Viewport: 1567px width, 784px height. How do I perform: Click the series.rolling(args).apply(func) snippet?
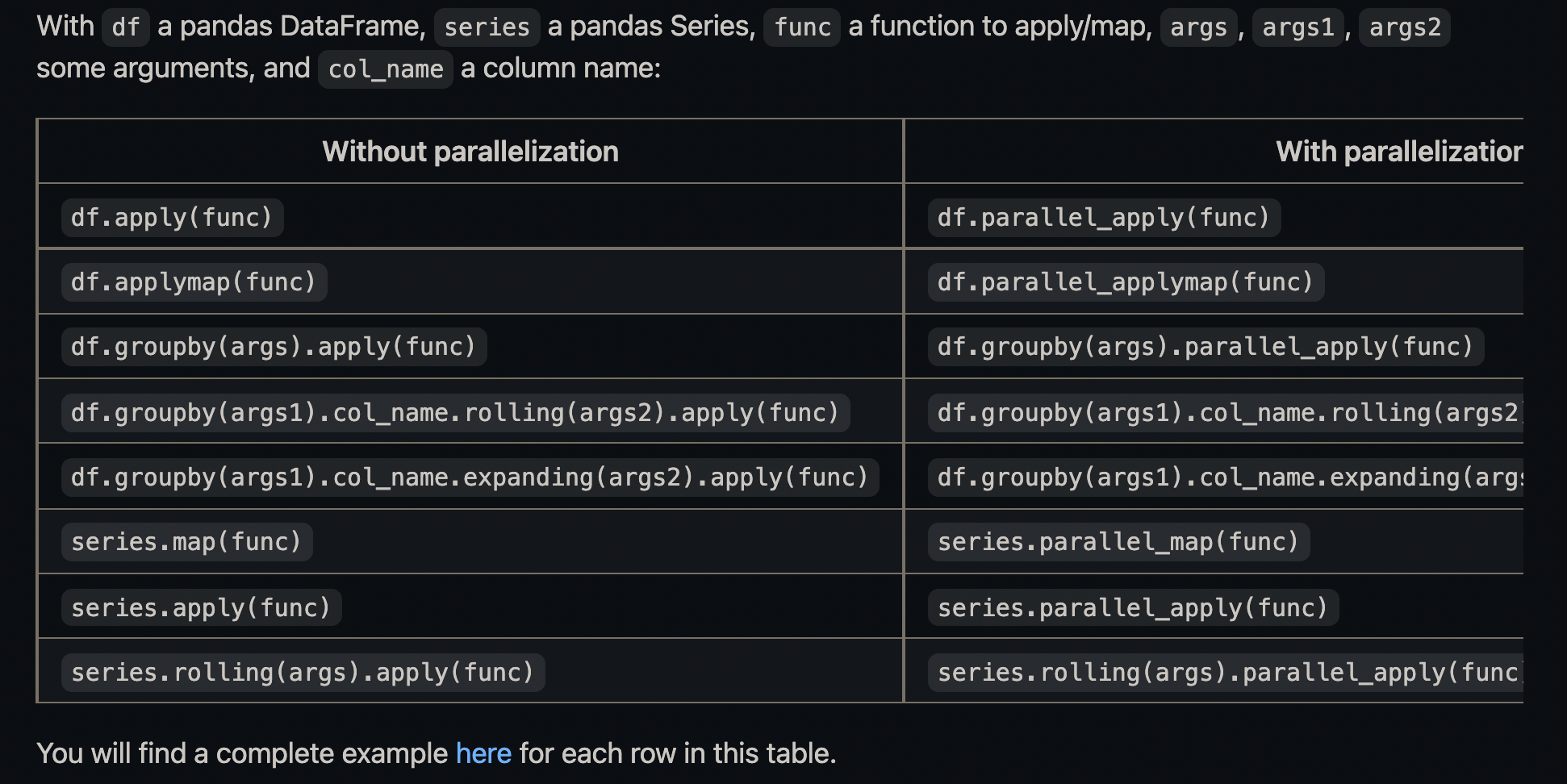point(303,673)
